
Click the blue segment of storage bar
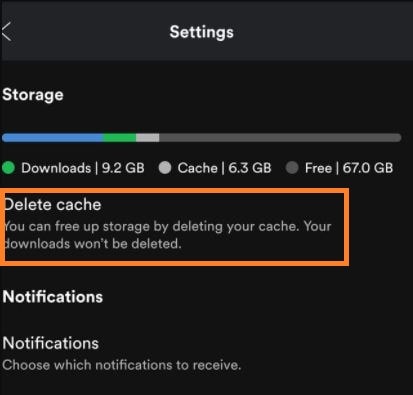pos(53,137)
